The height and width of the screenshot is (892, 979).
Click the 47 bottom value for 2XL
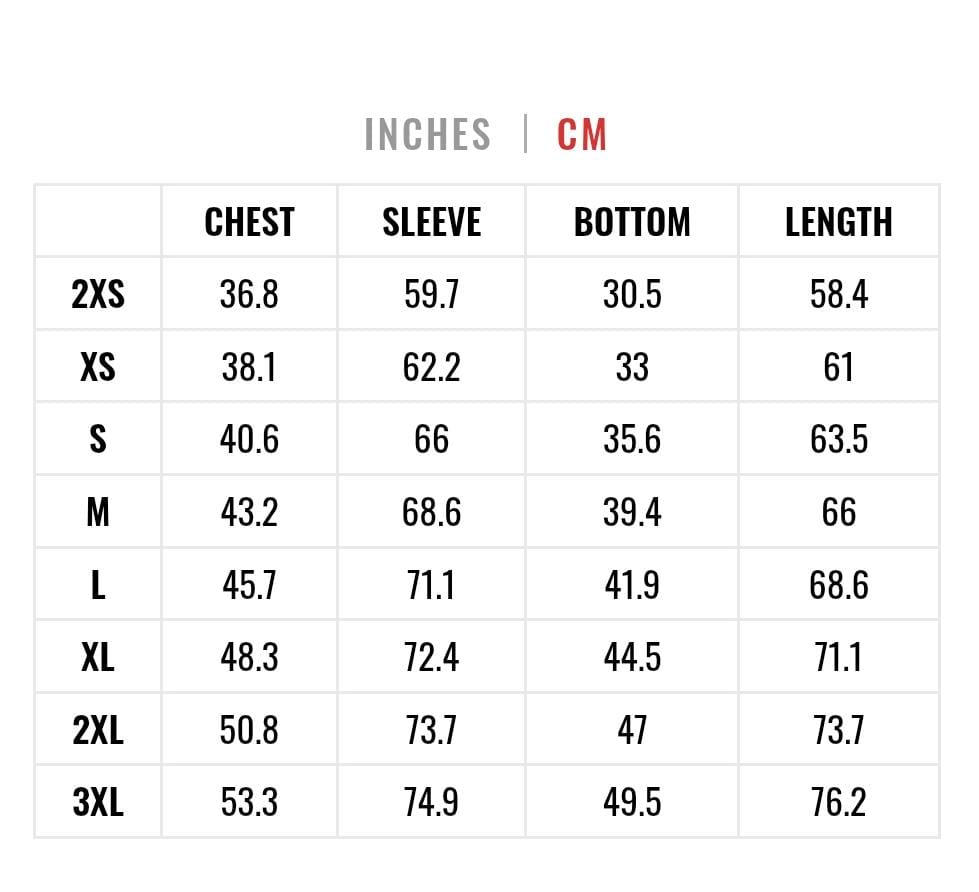(x=632, y=730)
